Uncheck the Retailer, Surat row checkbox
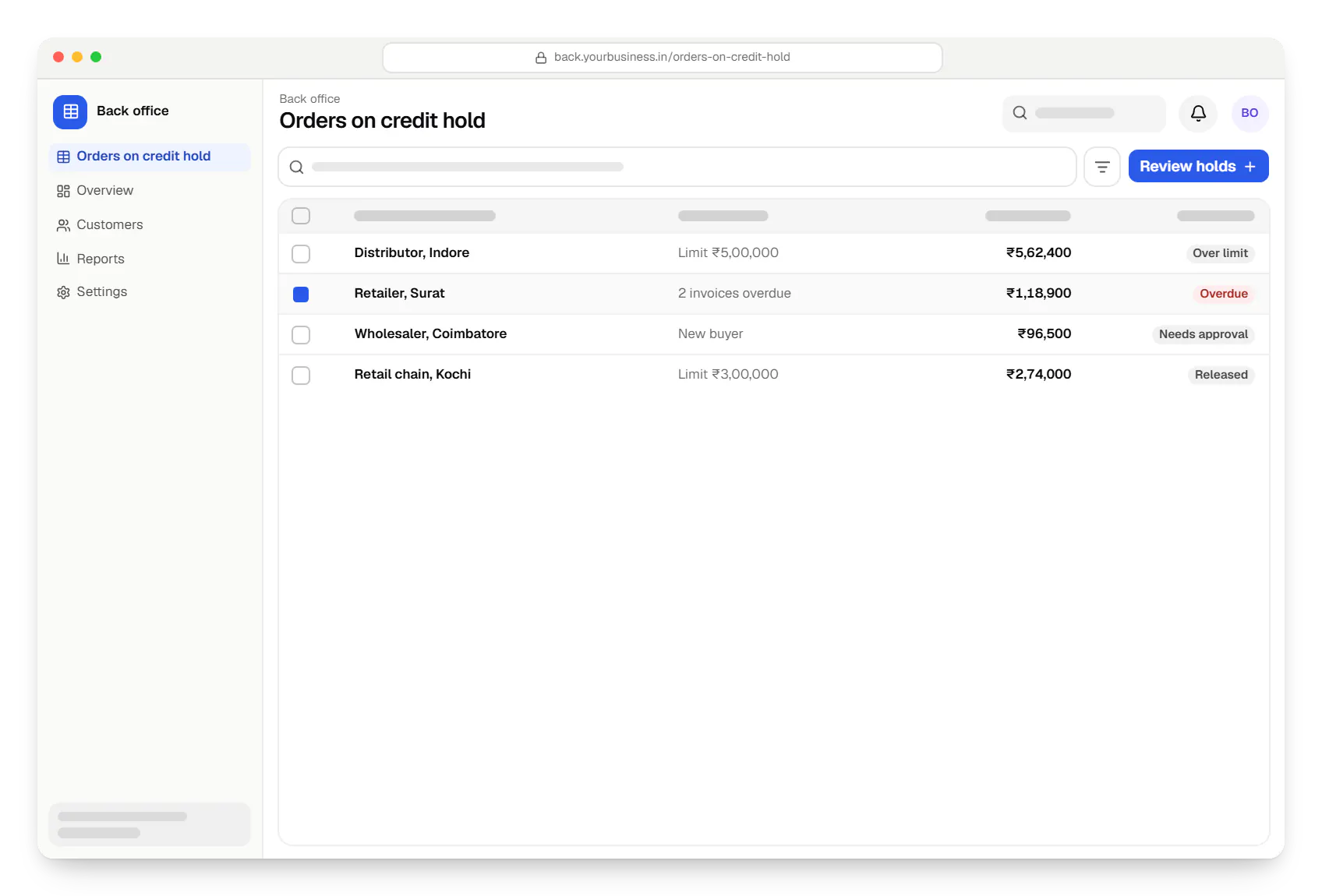1322x896 pixels. point(301,295)
